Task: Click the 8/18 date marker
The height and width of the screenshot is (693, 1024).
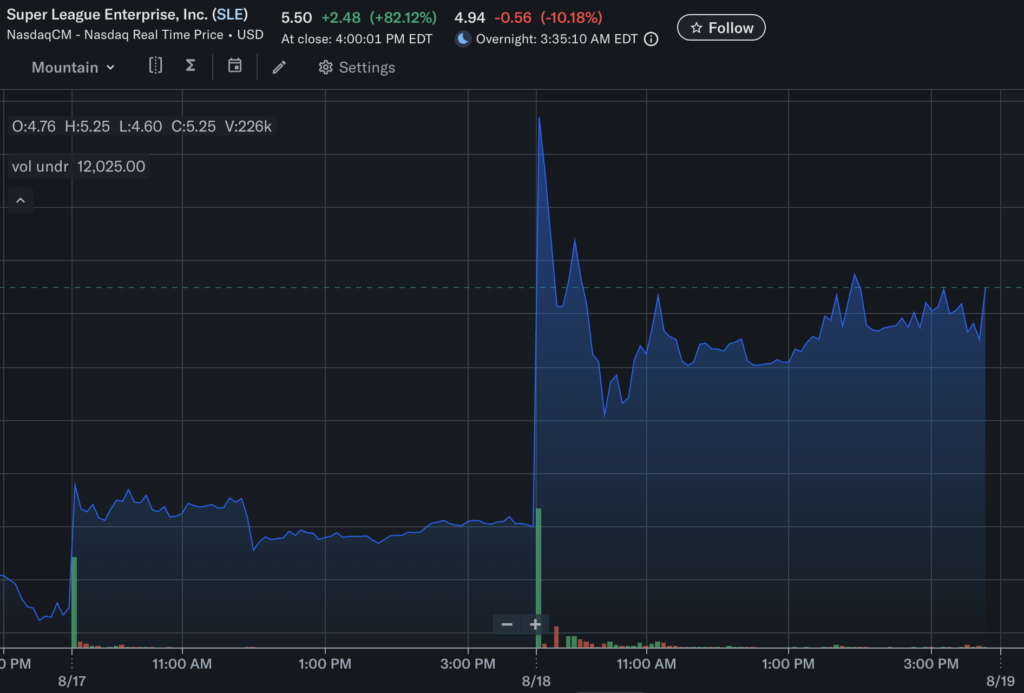Action: (536, 681)
